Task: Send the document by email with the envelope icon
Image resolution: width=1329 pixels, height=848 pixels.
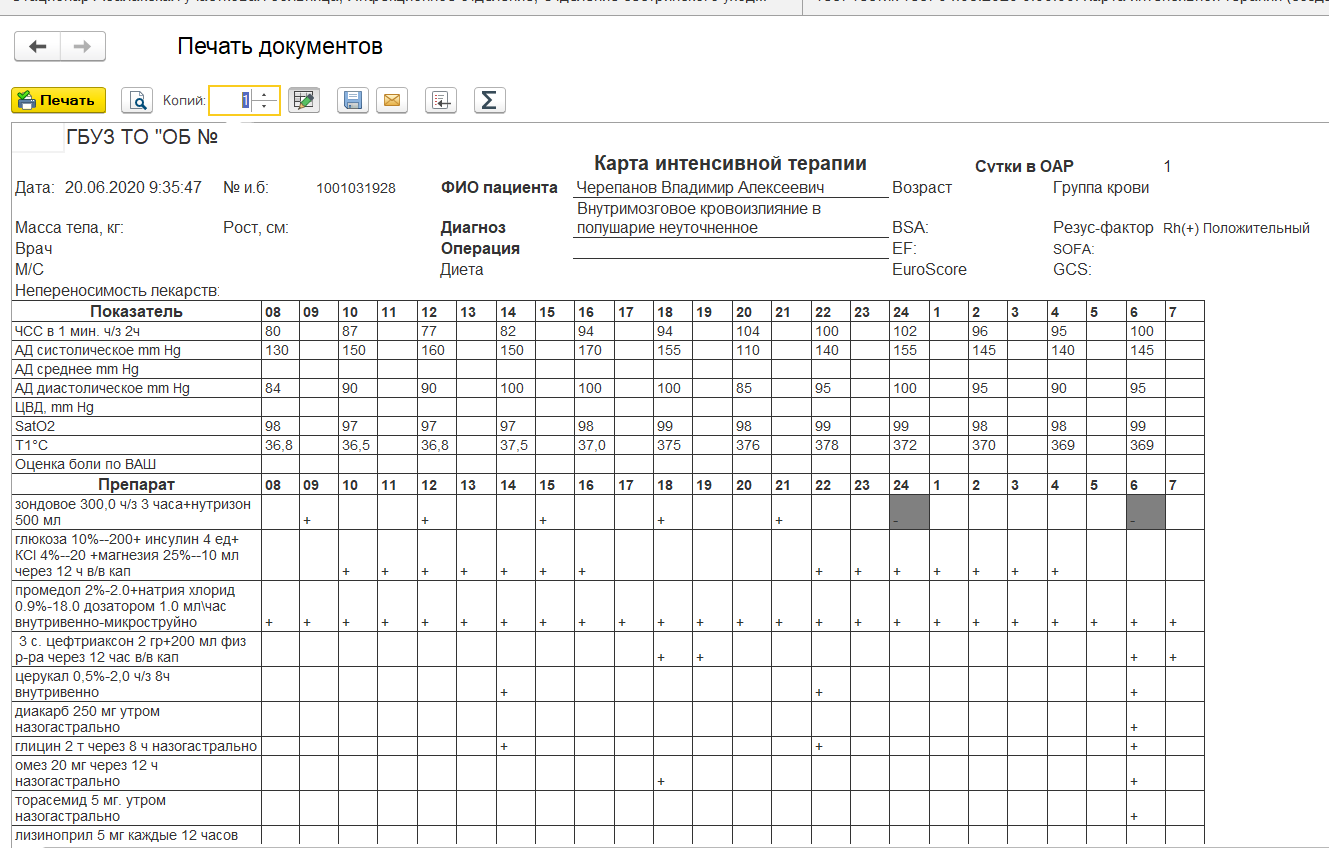Action: (392, 100)
